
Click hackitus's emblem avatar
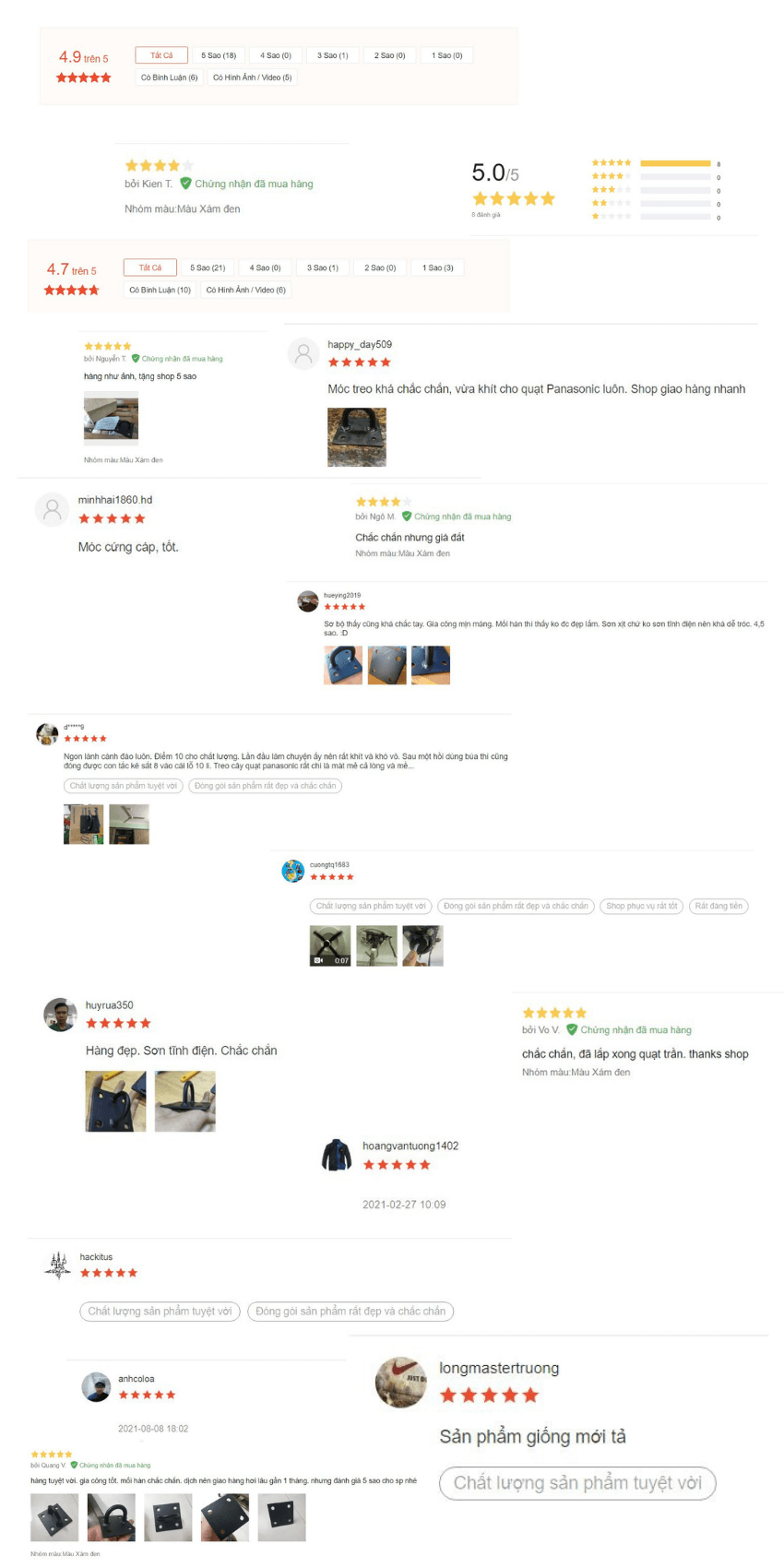click(57, 1265)
